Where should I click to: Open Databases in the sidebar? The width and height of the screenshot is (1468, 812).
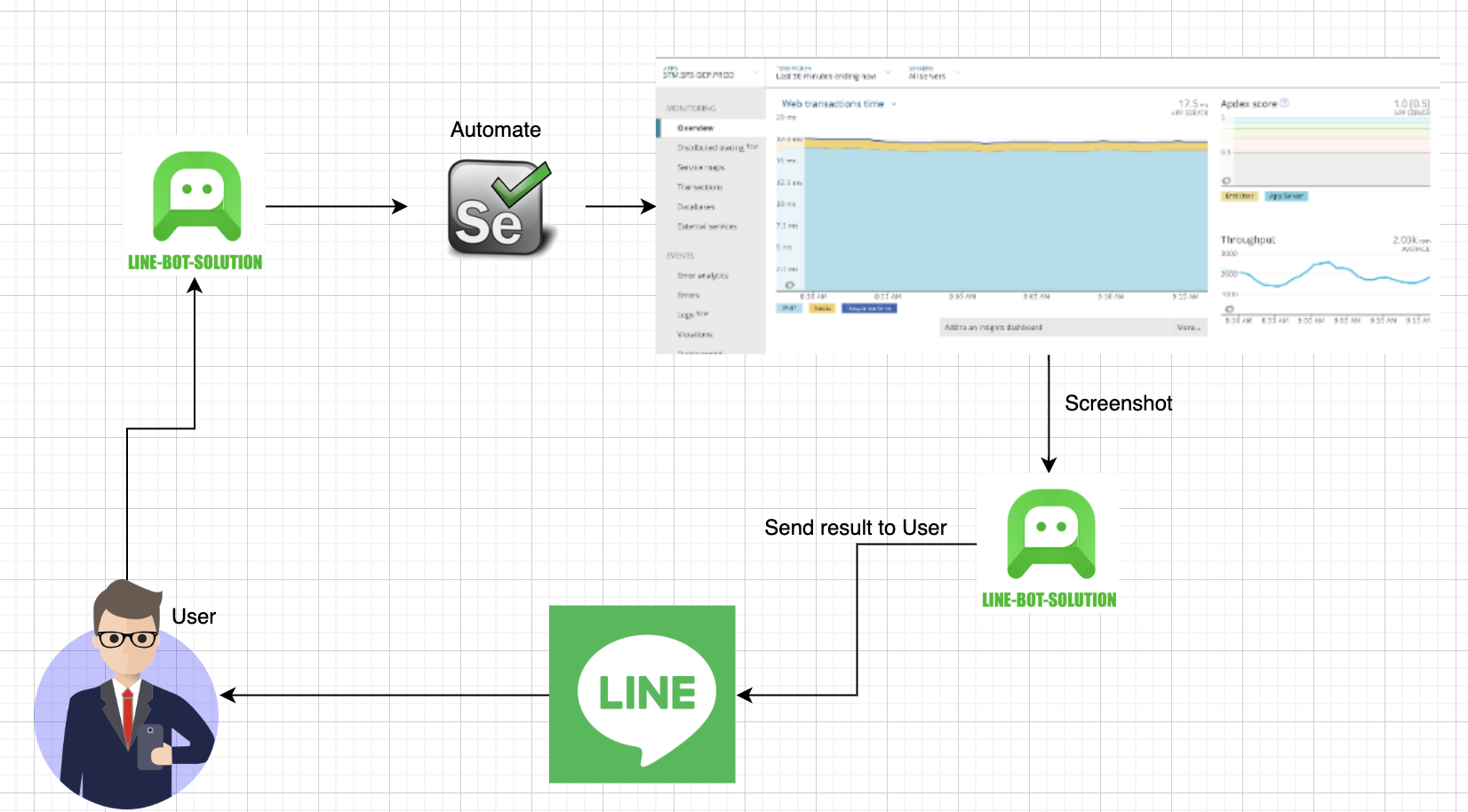(x=696, y=207)
